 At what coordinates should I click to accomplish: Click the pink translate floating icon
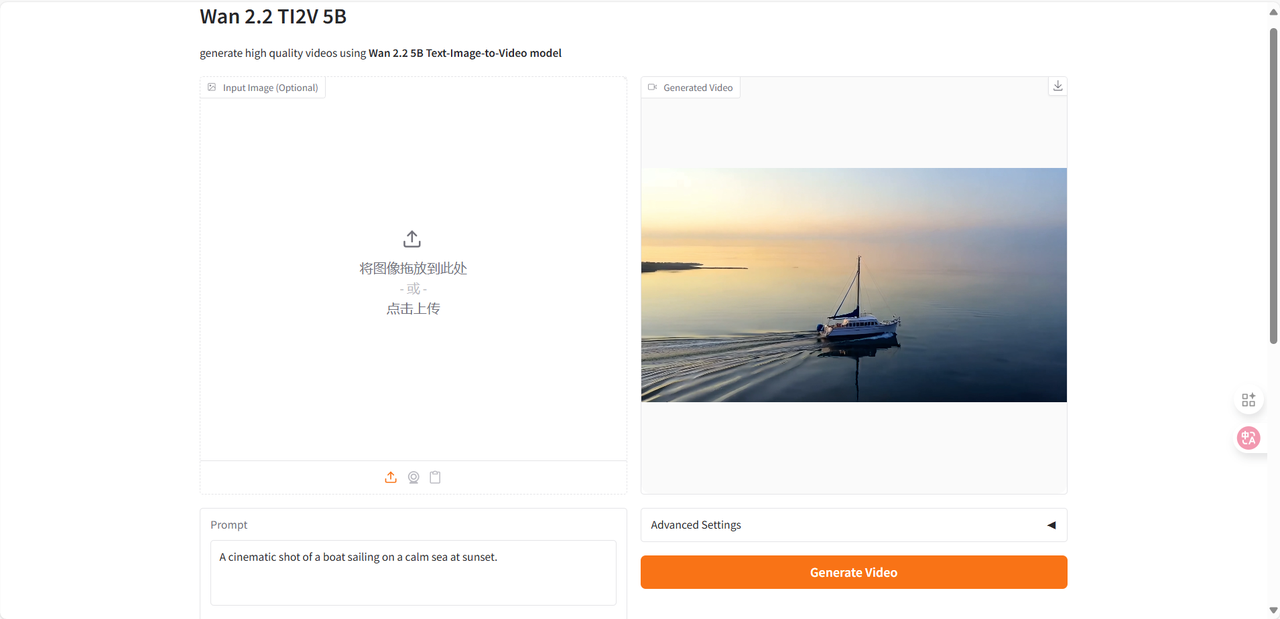click(1248, 438)
